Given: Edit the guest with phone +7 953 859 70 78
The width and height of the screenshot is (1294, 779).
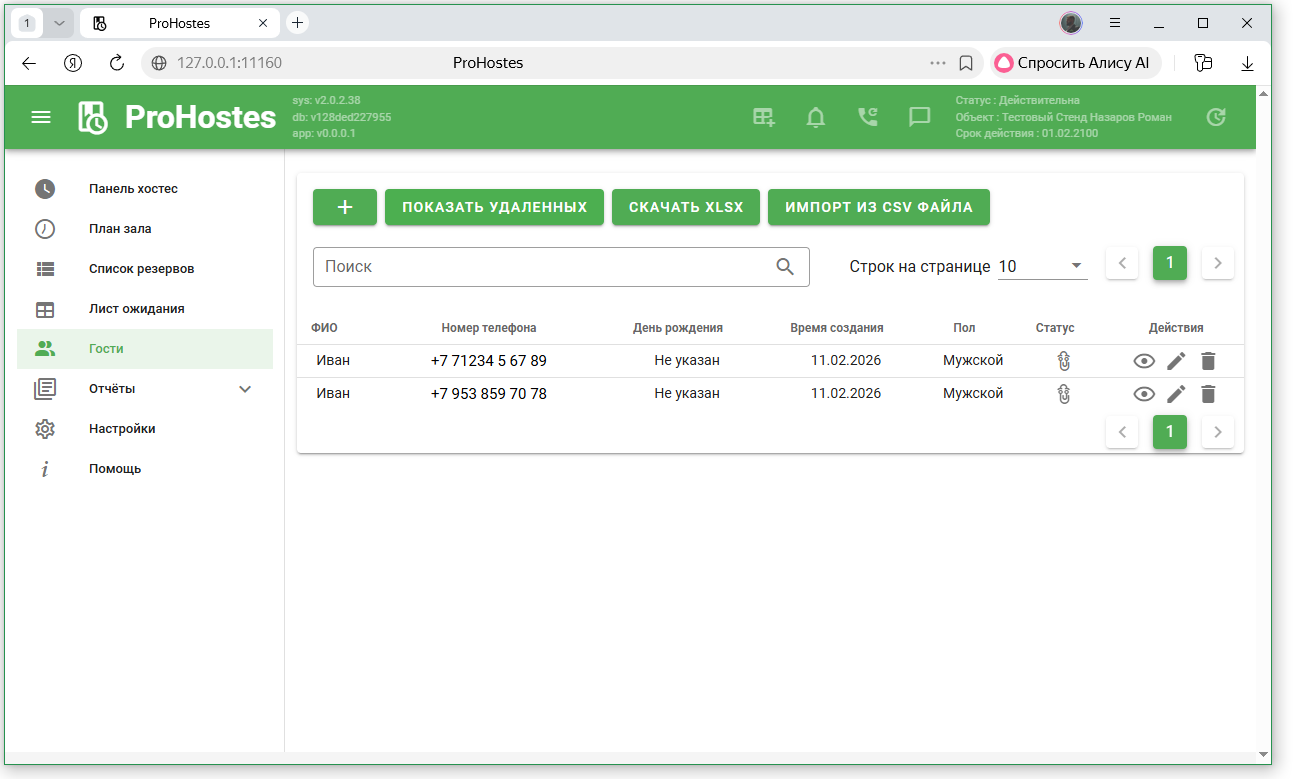Looking at the screenshot, I should [x=1176, y=394].
